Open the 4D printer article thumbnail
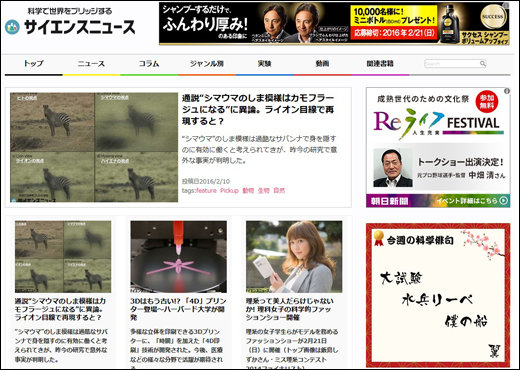This screenshot has height=370, width=520. point(178,257)
